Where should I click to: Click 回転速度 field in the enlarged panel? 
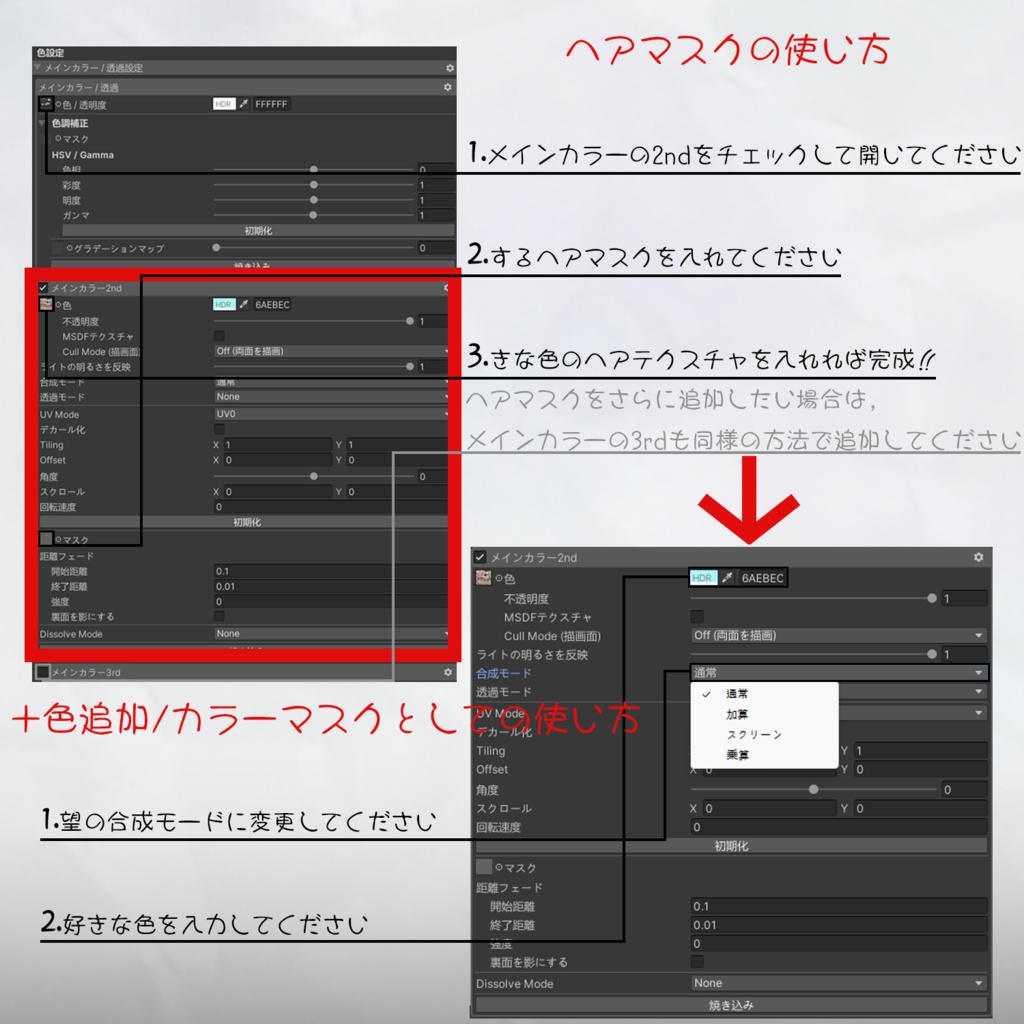click(x=839, y=827)
